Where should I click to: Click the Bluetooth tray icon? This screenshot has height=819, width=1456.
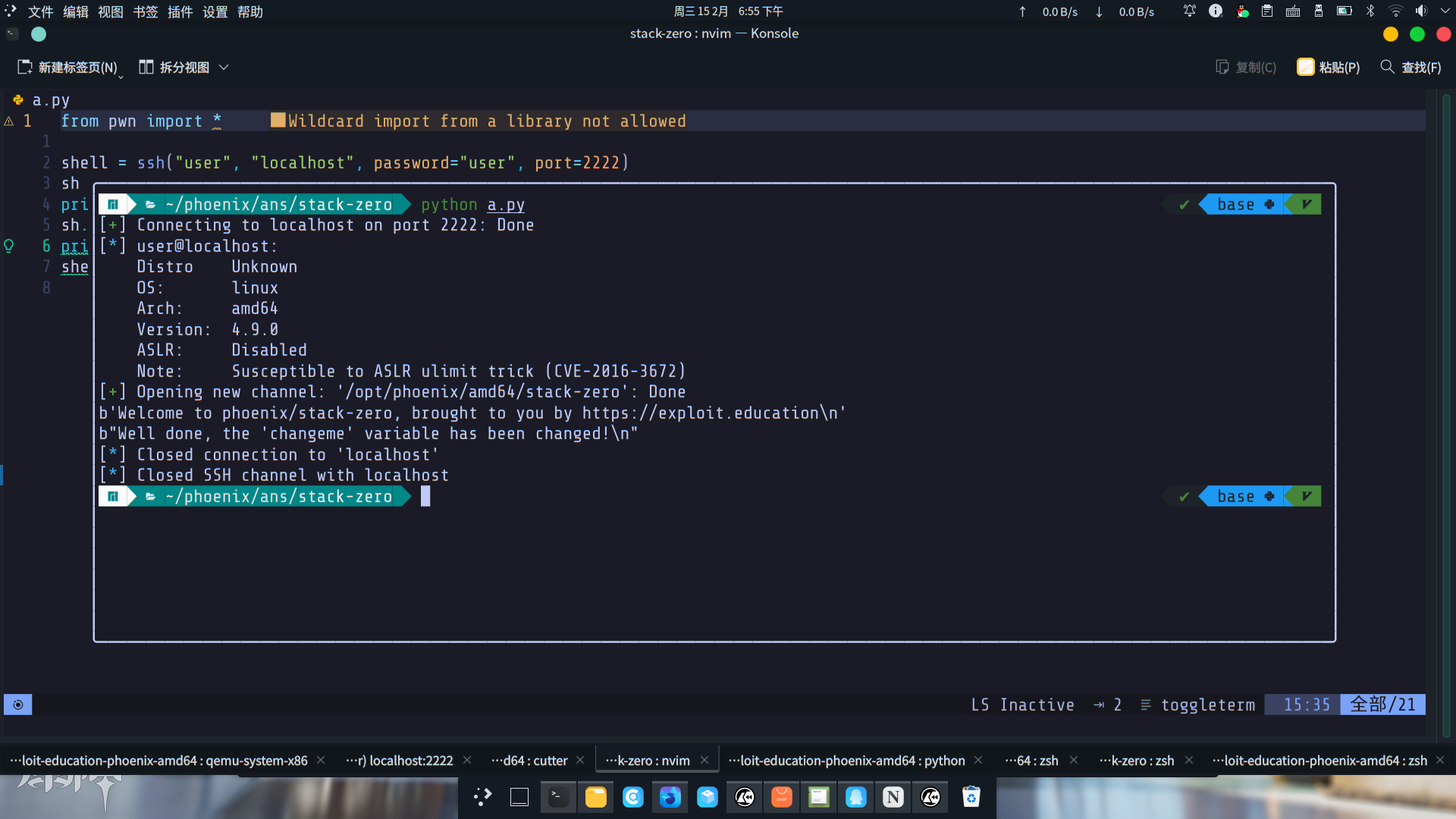coord(1370,11)
